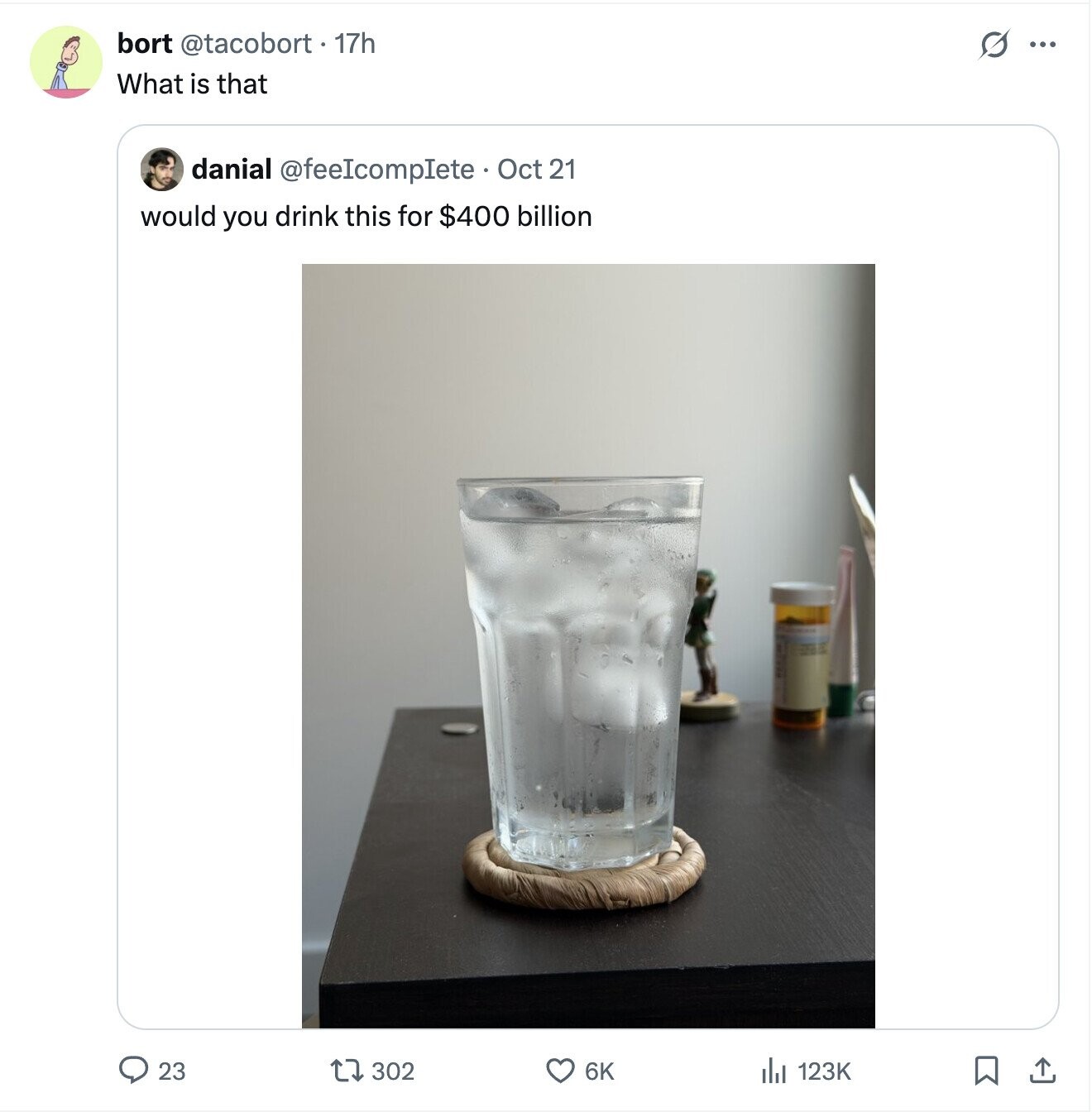Open the glass of ice water photo
1092x1112 pixels.
pos(588,645)
